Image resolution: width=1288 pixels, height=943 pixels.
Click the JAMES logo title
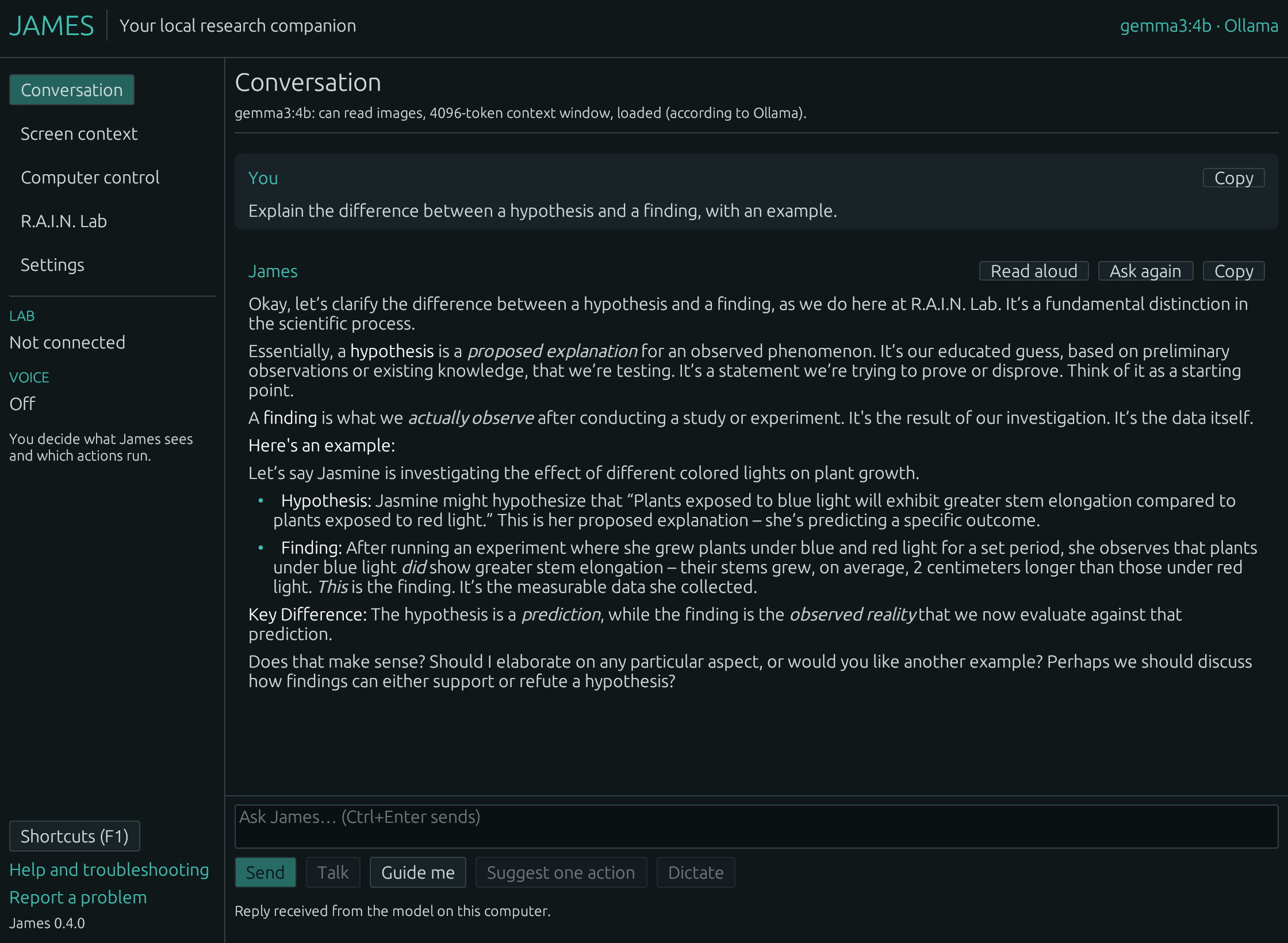52,25
